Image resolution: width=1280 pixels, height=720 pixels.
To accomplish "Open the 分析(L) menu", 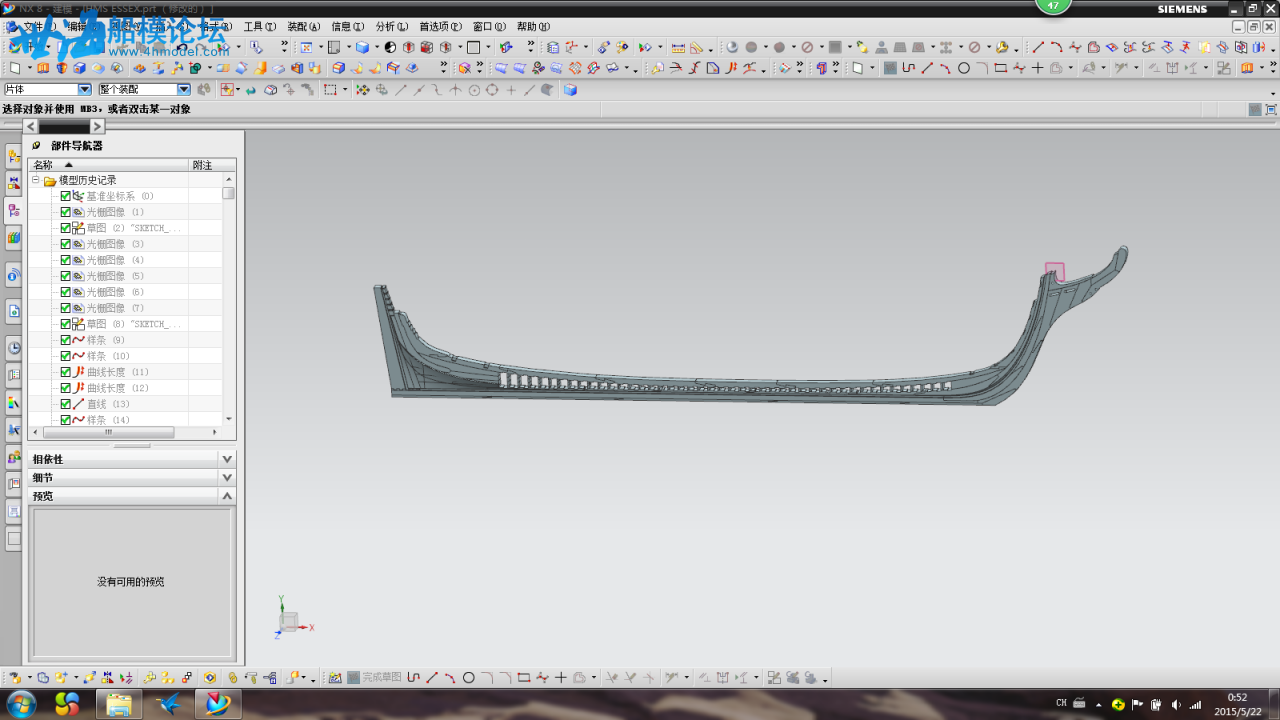I will click(392, 27).
